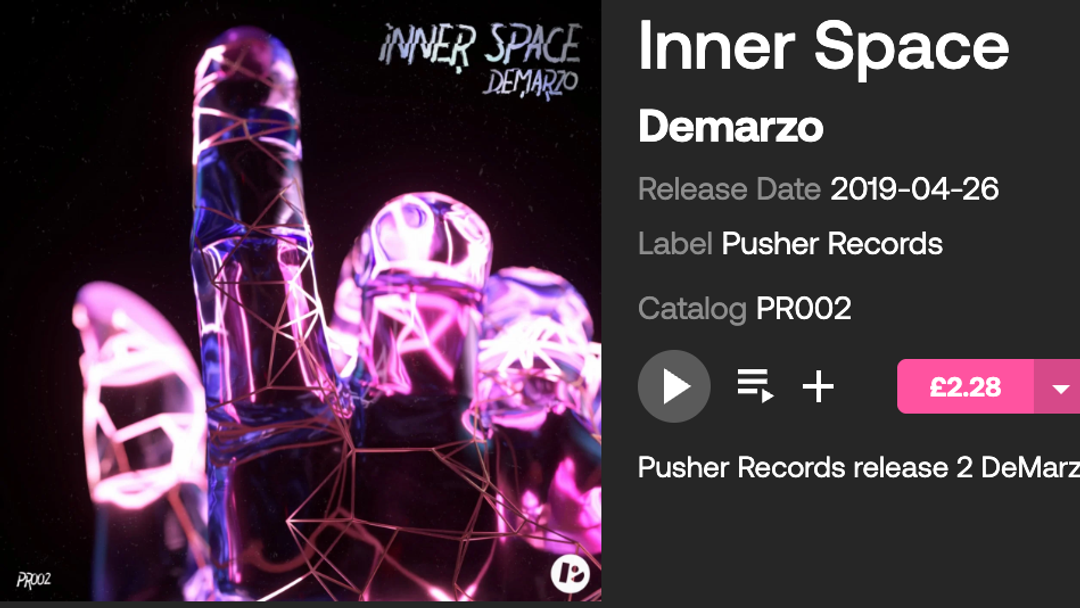The image size is (1080, 608).
Task: Add release to the play queue
Action: [755, 386]
